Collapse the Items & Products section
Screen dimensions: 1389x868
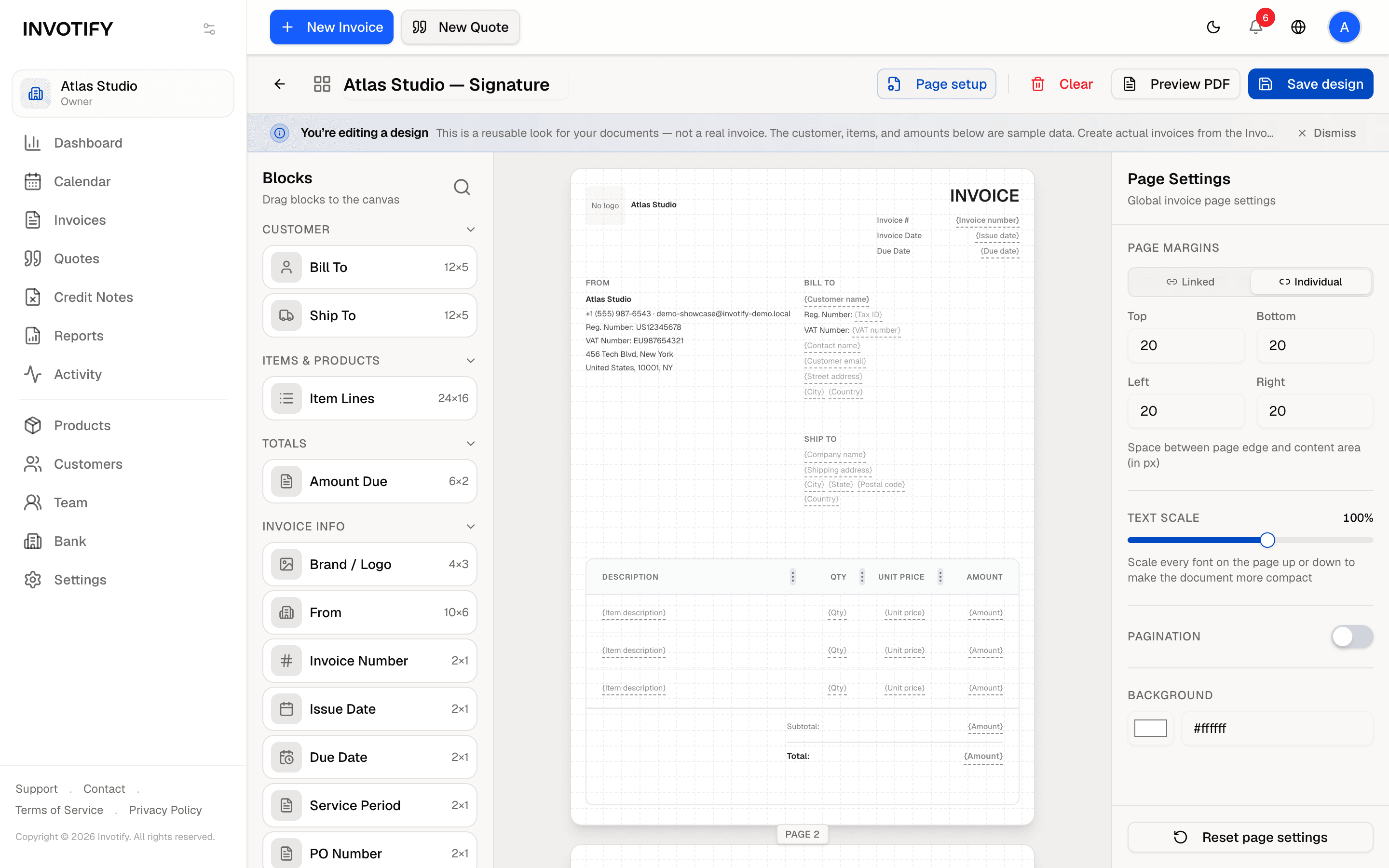(x=471, y=361)
